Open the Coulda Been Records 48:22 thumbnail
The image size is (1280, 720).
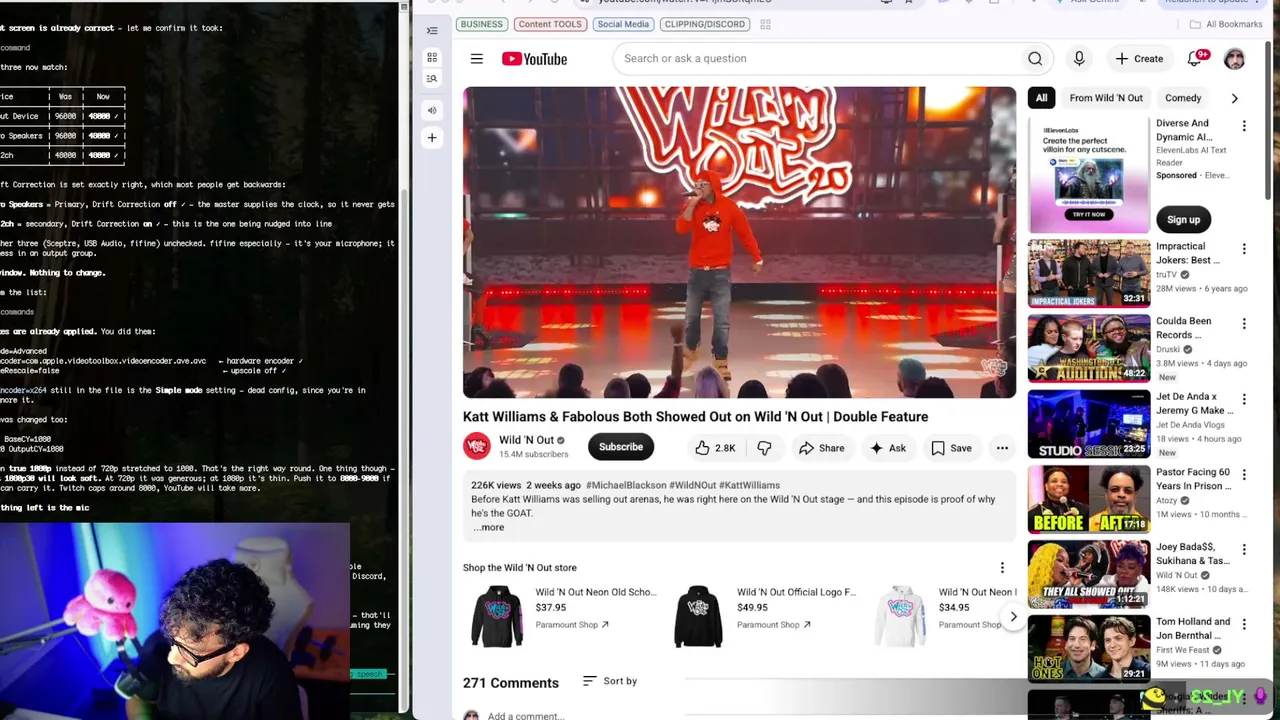(1089, 348)
